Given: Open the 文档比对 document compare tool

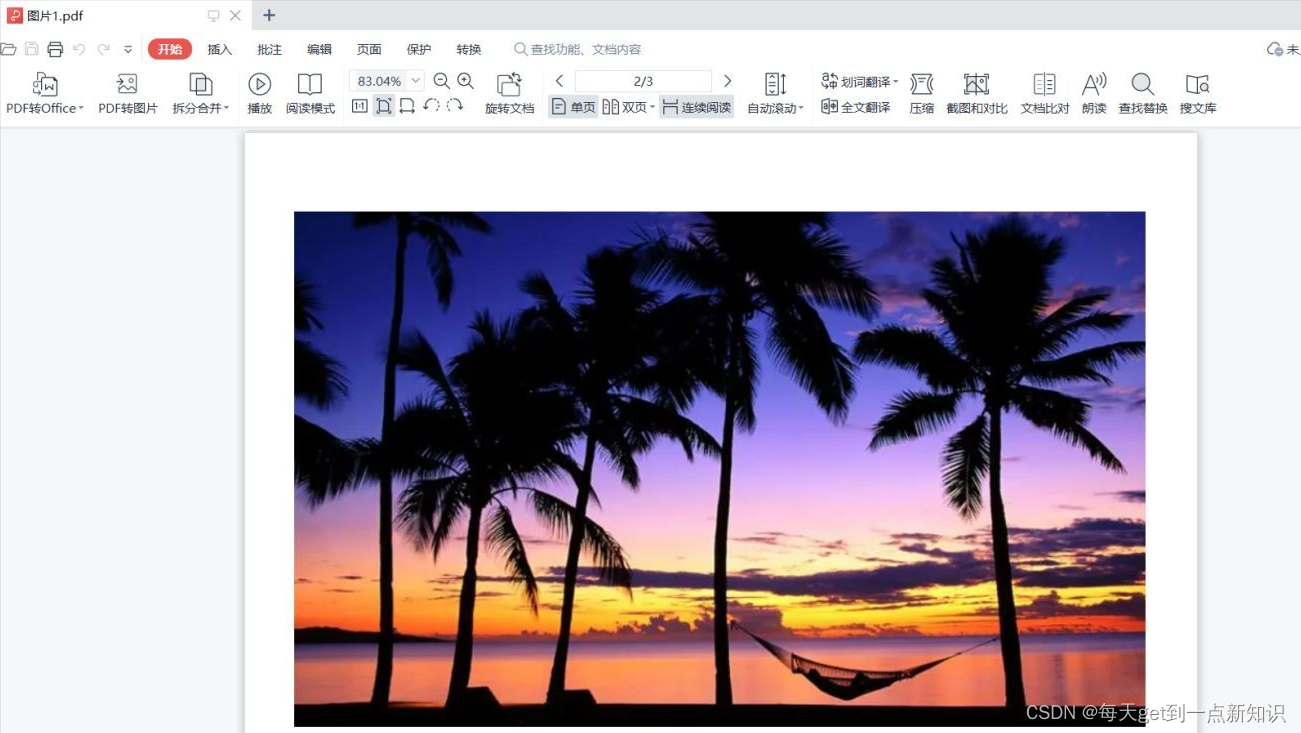Looking at the screenshot, I should pyautogui.click(x=1045, y=93).
